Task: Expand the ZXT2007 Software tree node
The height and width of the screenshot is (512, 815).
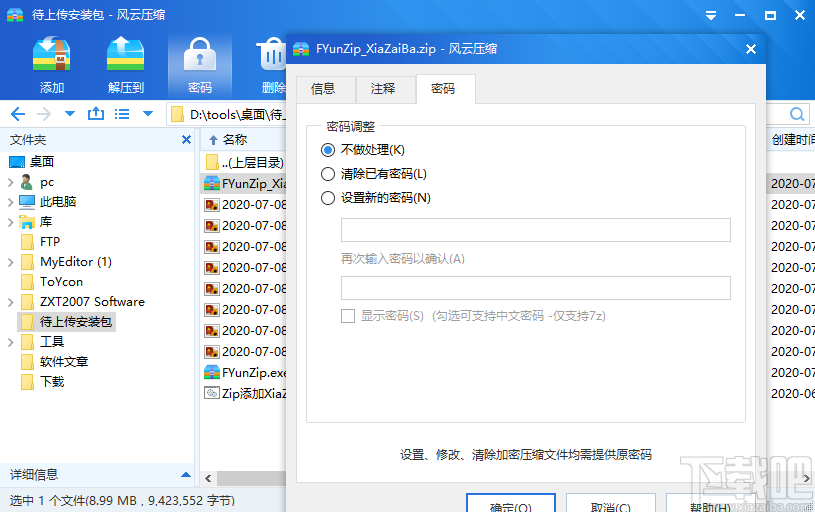Action: pos(10,302)
